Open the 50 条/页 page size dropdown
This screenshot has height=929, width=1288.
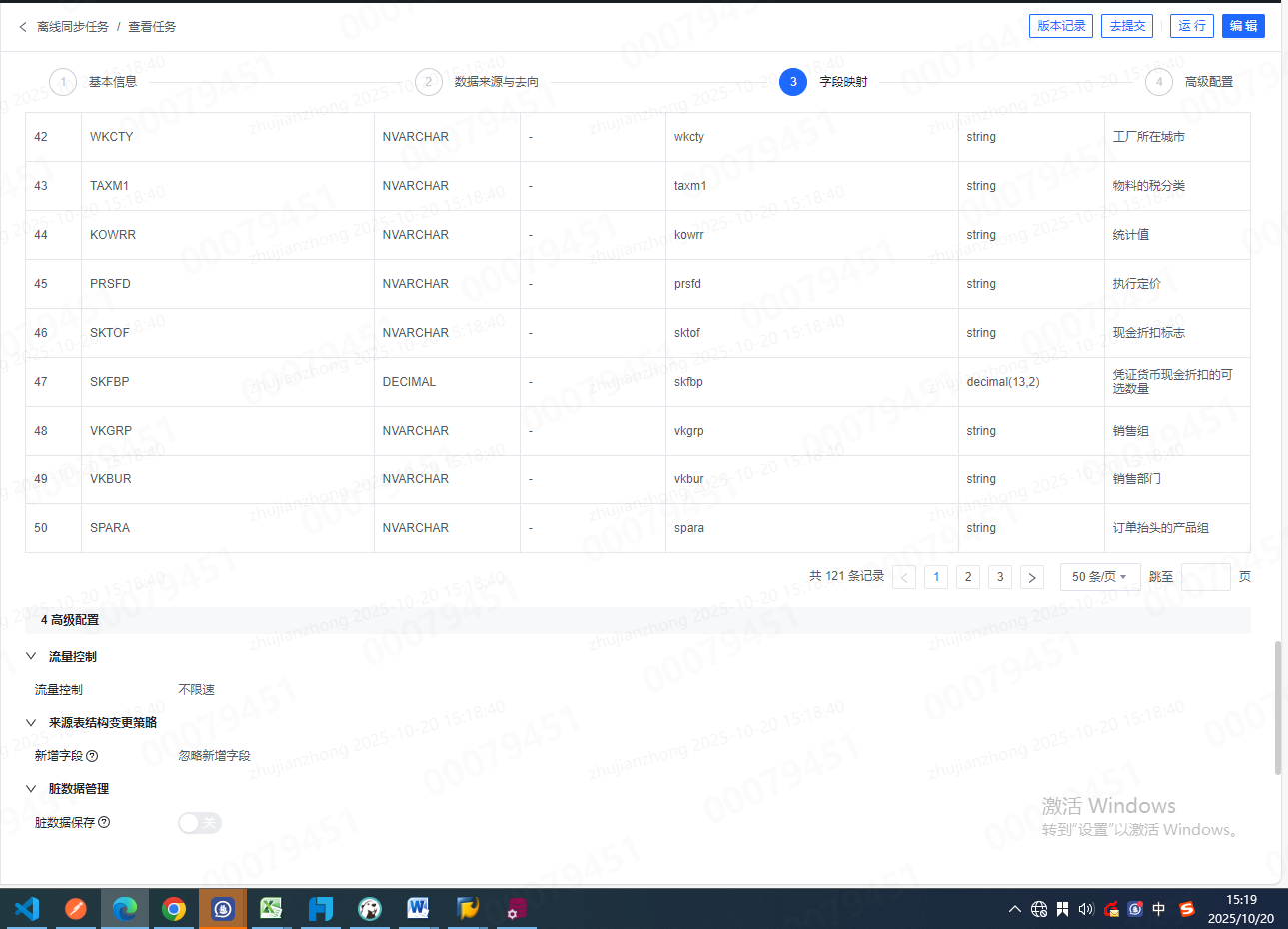tap(1099, 577)
